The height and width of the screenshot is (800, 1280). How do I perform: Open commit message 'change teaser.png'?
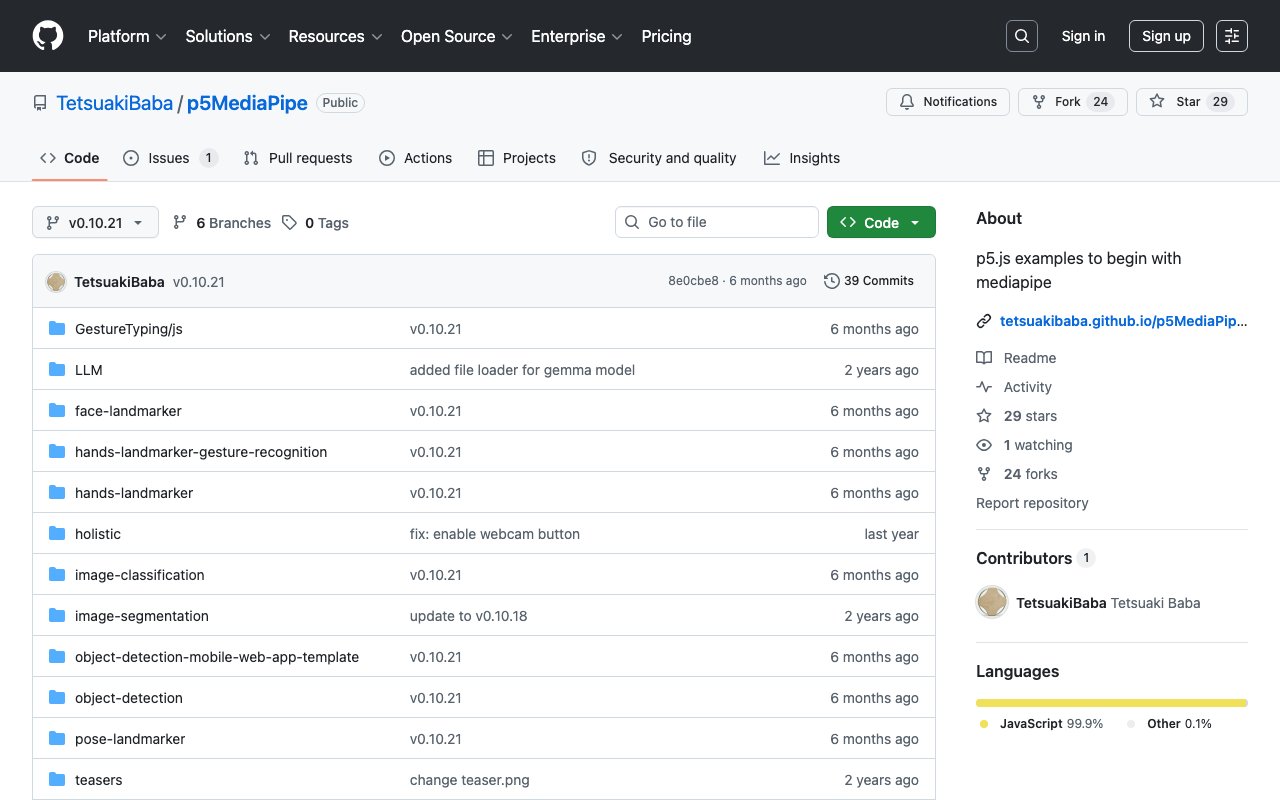(x=470, y=780)
